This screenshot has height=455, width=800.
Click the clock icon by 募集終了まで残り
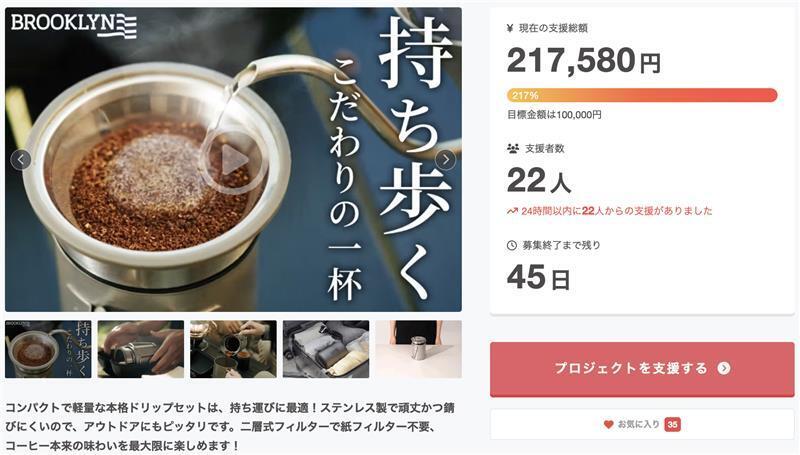512,245
